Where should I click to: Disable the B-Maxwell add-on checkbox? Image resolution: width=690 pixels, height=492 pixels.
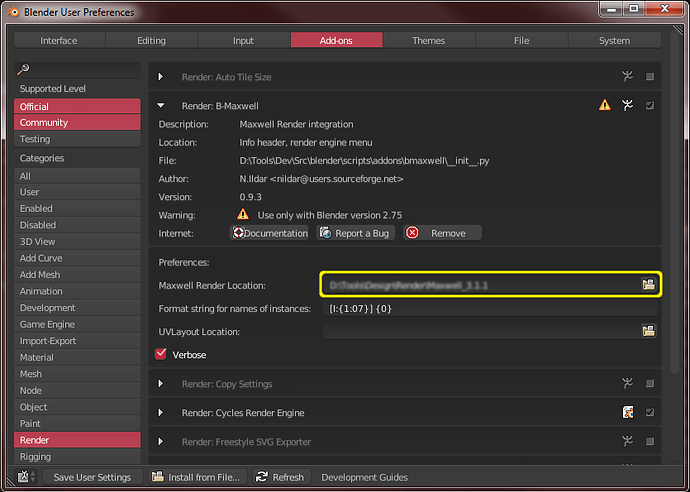click(650, 105)
